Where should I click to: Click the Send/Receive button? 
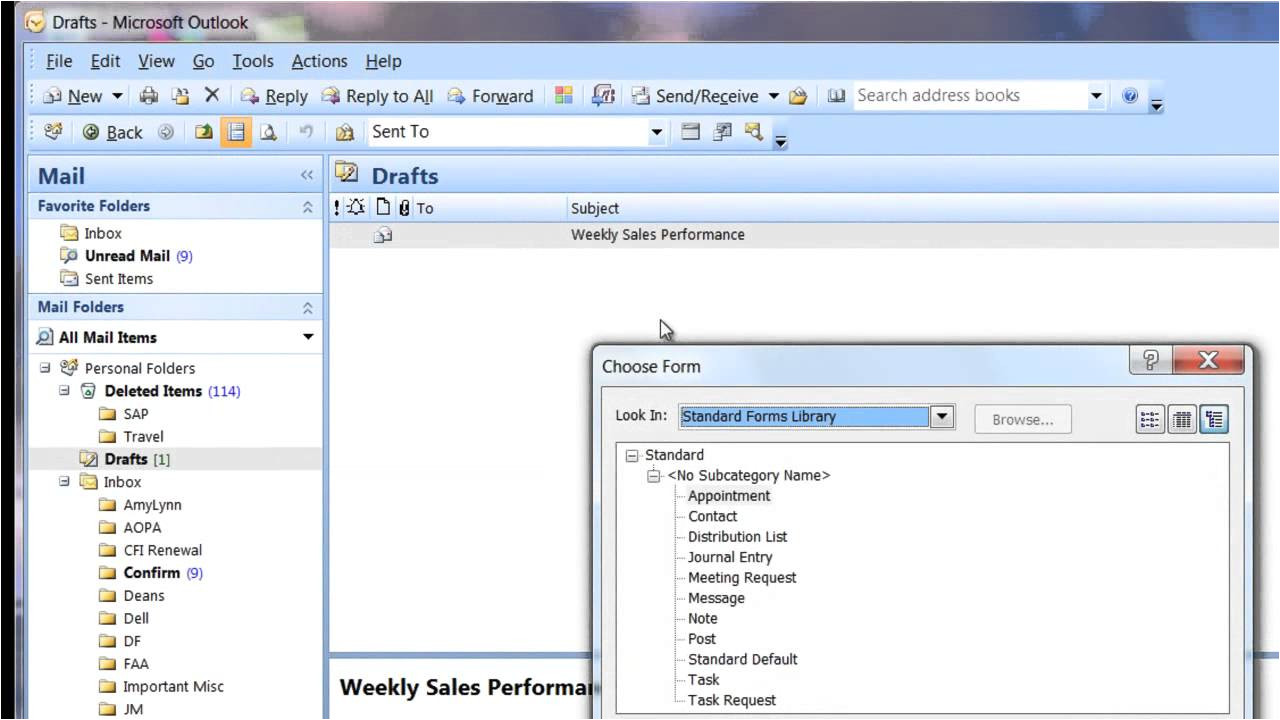pyautogui.click(x=695, y=96)
